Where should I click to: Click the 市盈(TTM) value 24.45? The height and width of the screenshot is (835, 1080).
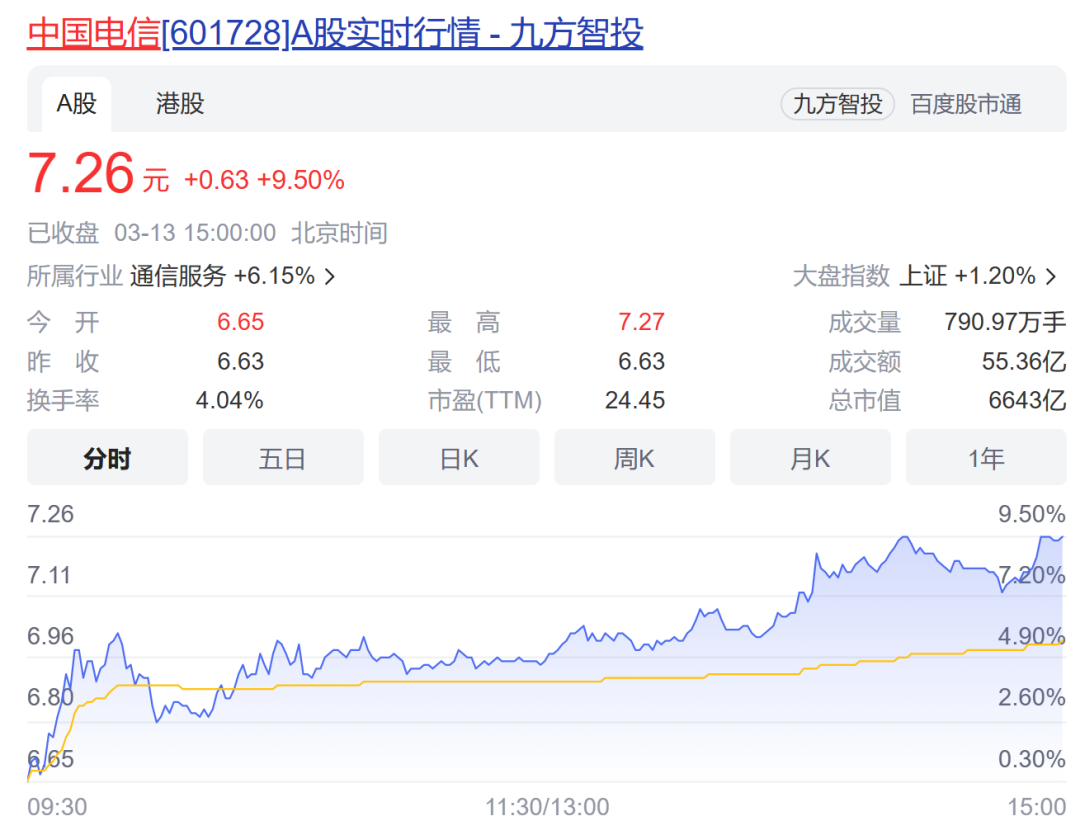pos(635,400)
